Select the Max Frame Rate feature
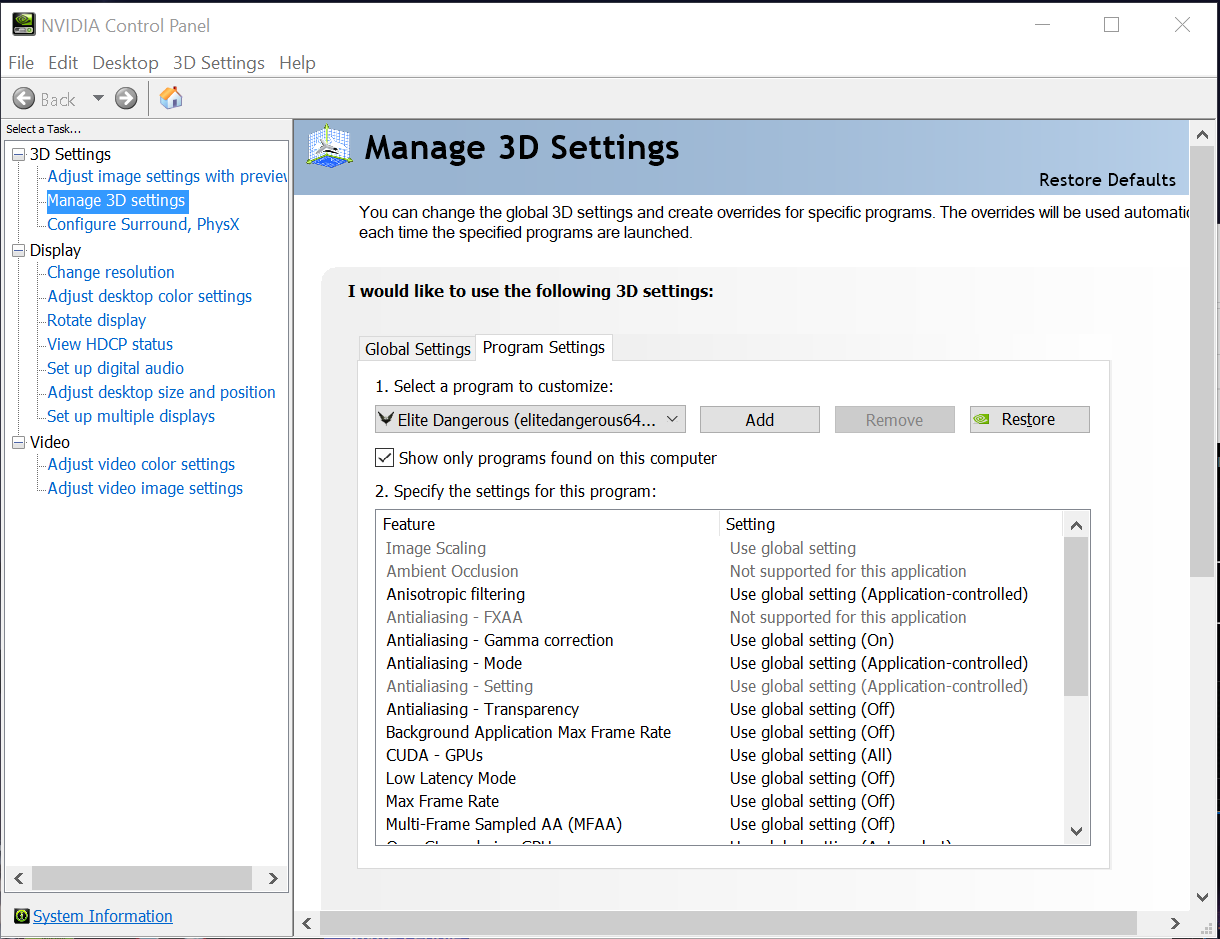 [442, 801]
